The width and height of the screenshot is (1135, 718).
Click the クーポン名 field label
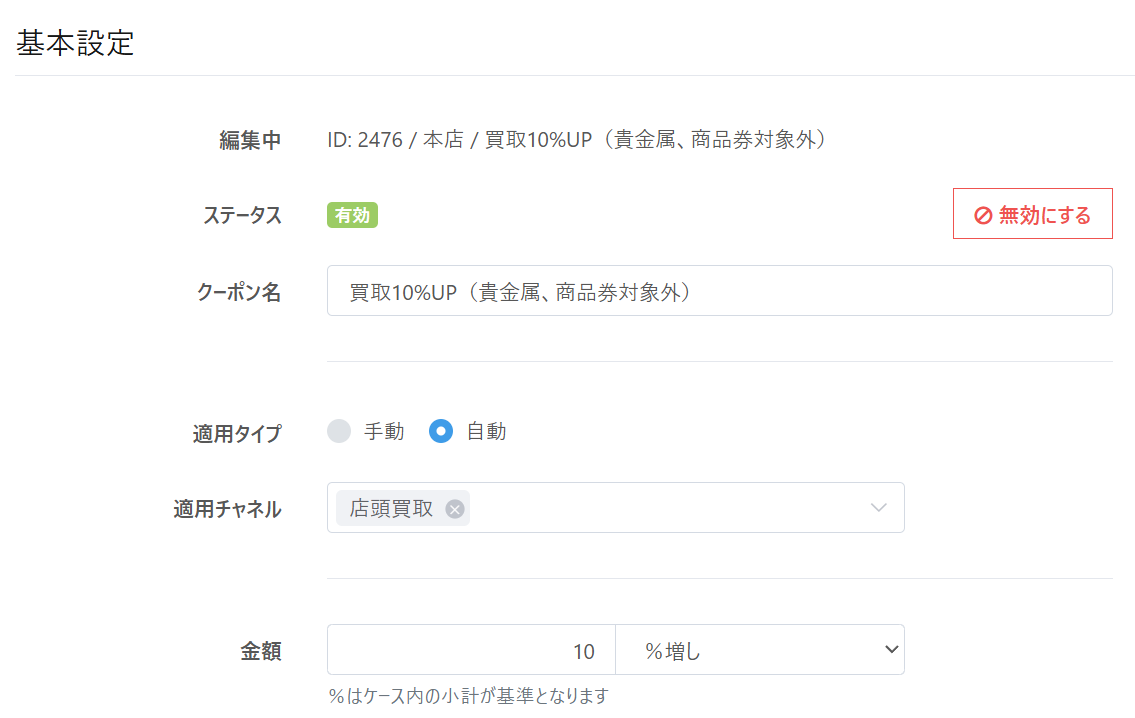(x=239, y=292)
